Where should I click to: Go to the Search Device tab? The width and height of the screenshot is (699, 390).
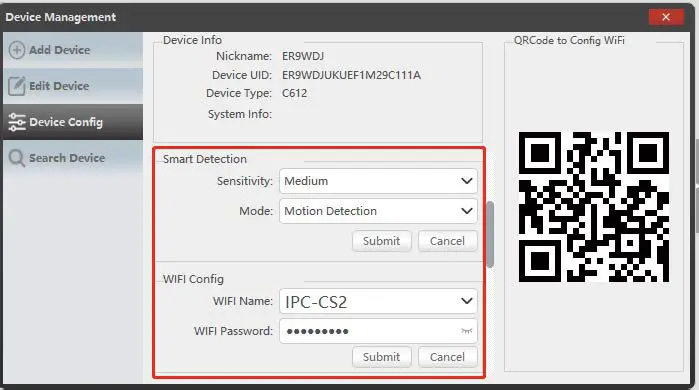[x=73, y=158]
